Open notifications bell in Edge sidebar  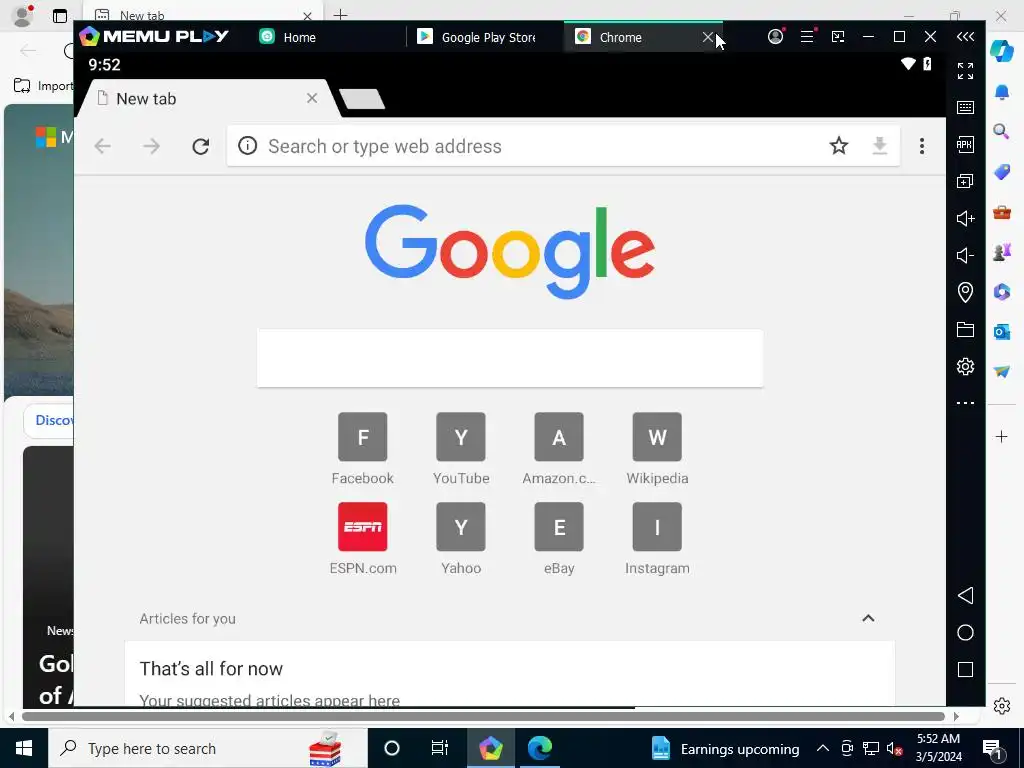[1002, 92]
